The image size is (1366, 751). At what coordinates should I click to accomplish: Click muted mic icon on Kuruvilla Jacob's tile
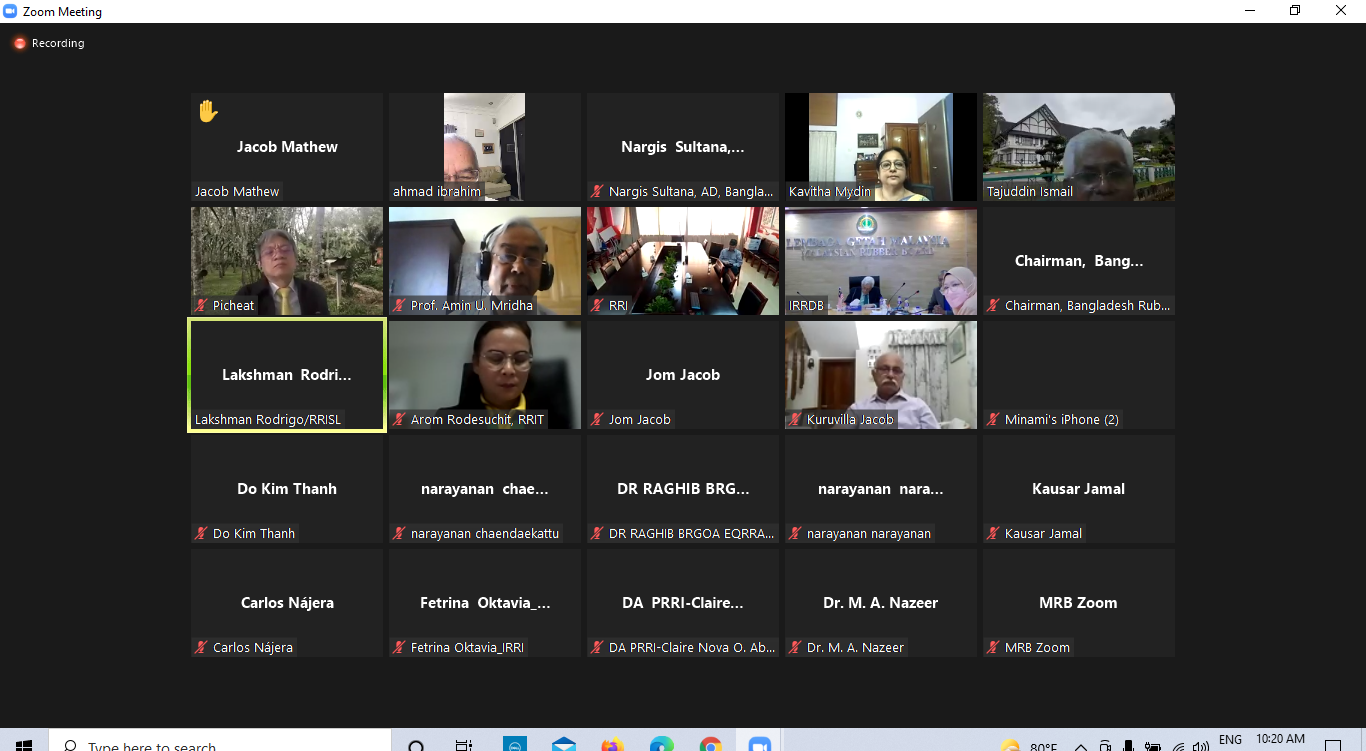click(795, 420)
